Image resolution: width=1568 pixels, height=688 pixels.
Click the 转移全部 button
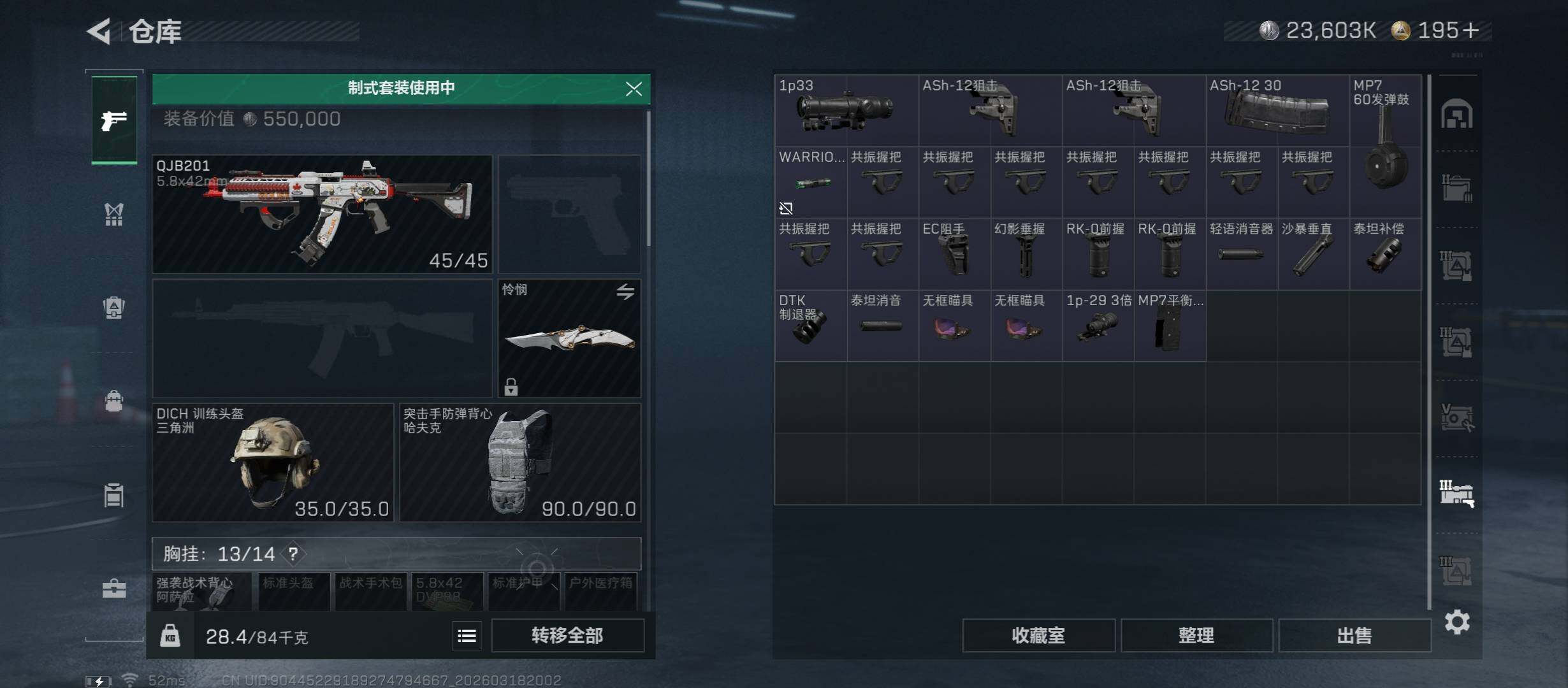[x=567, y=636]
